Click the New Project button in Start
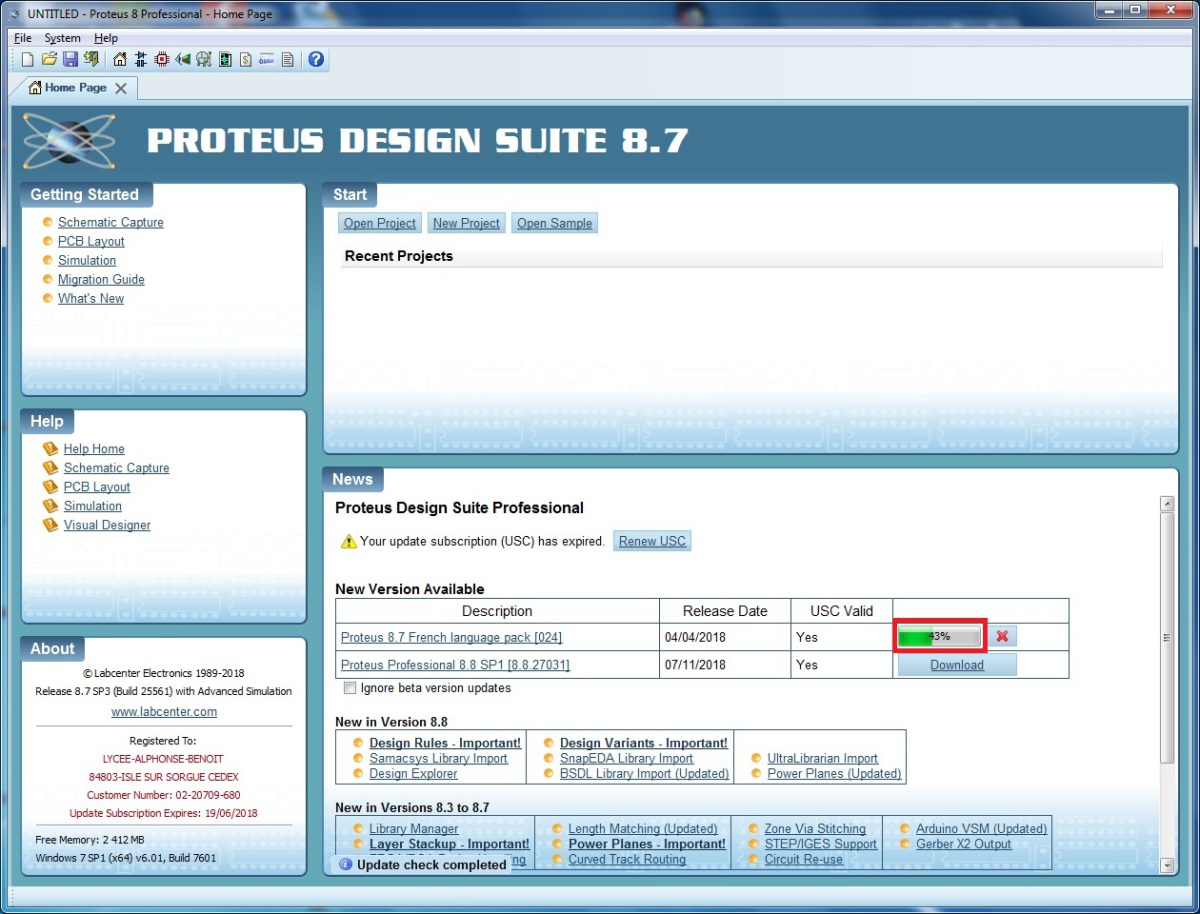 point(466,223)
